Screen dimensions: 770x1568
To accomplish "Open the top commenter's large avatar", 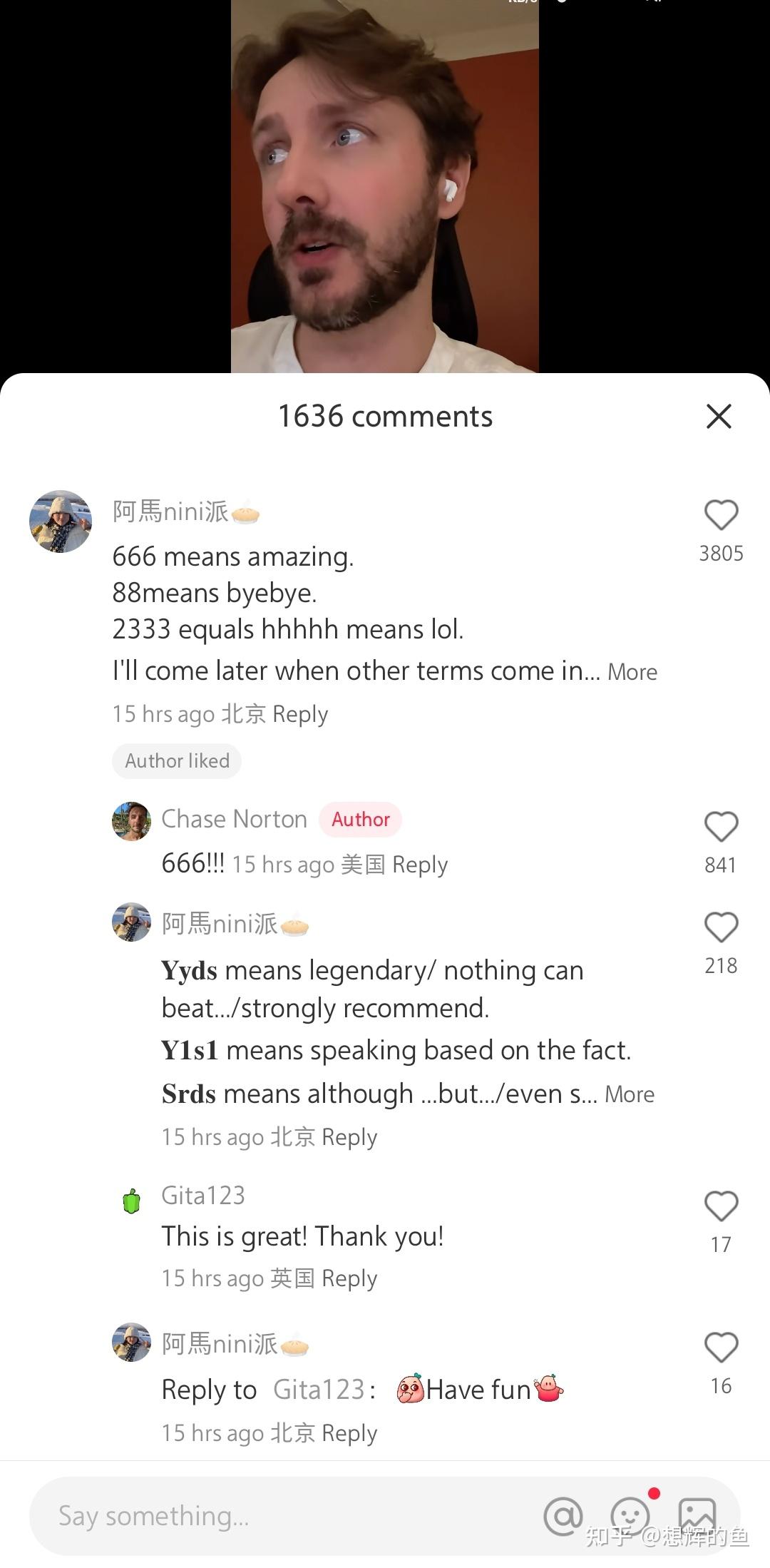I will (x=61, y=521).
